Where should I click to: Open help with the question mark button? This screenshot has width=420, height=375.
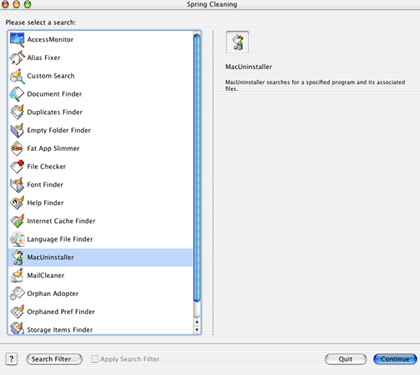click(12, 359)
